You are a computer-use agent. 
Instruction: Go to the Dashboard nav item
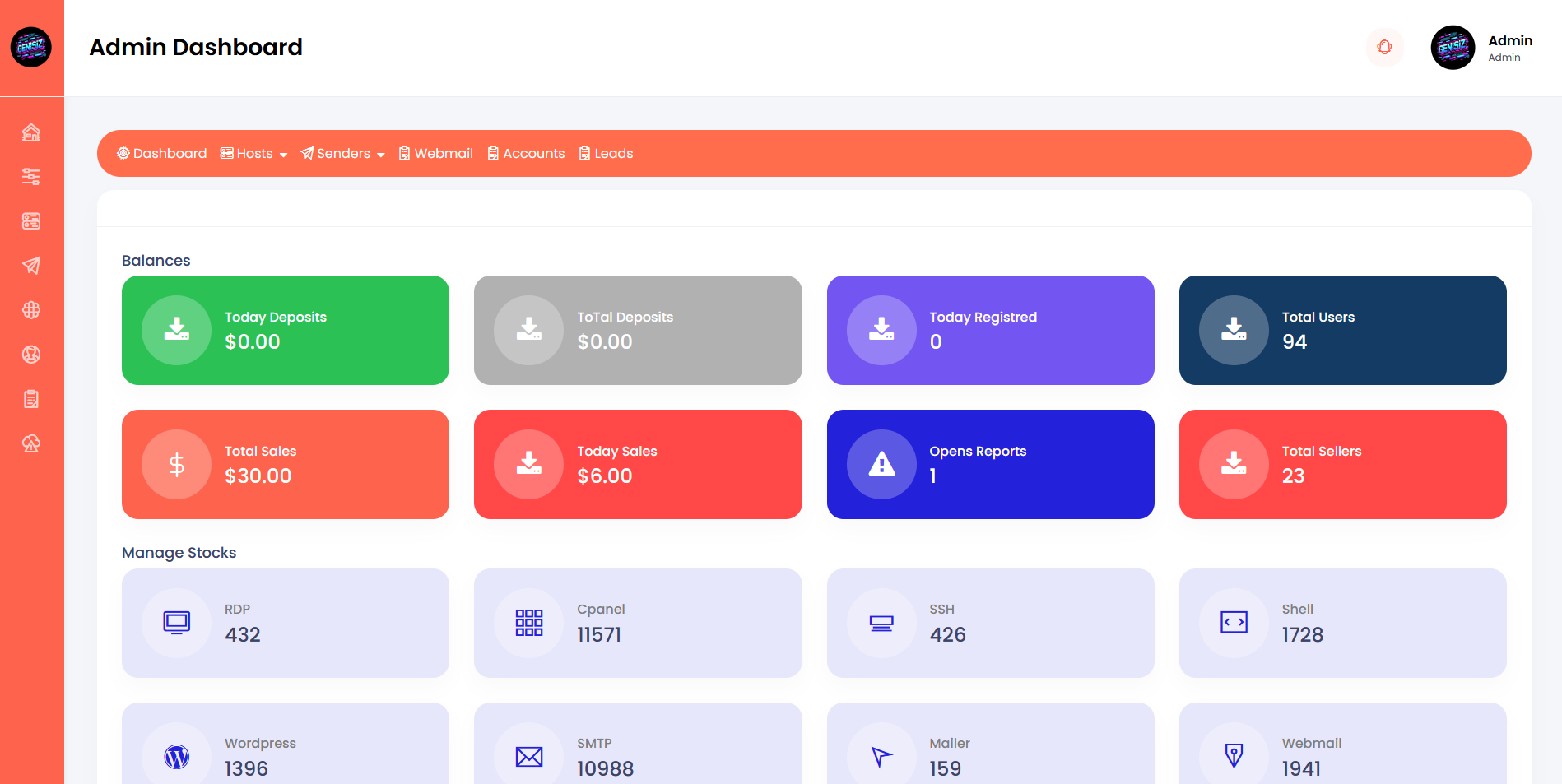161,154
